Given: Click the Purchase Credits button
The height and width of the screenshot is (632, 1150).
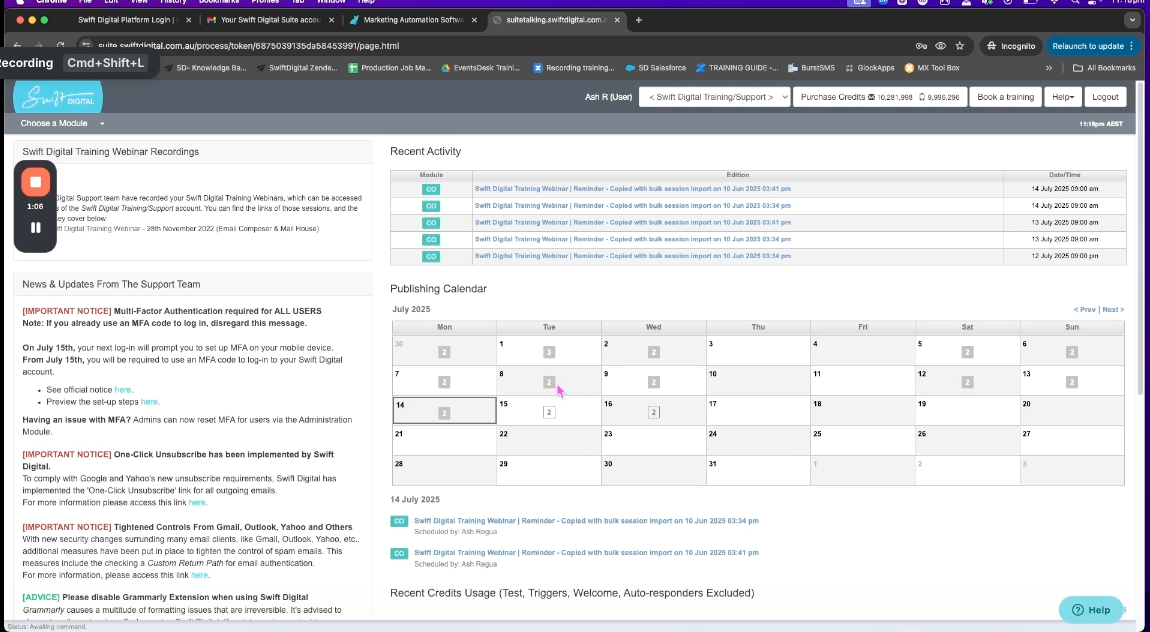Looking at the screenshot, I should 880,97.
